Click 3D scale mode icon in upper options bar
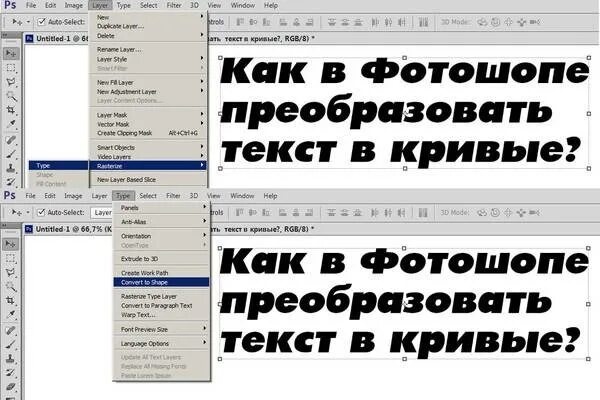This screenshot has width=600, height=400. point(535,22)
